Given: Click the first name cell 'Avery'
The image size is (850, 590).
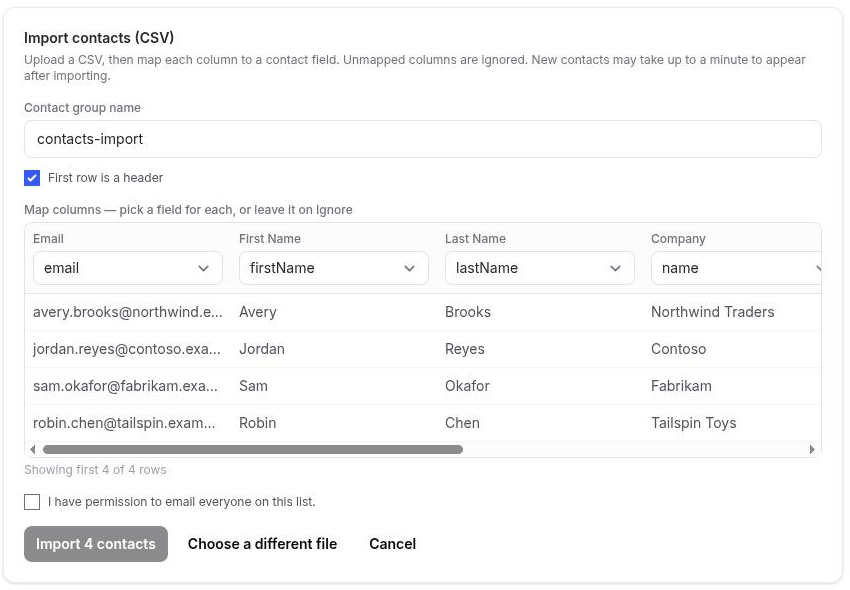Looking at the screenshot, I should tap(258, 312).
